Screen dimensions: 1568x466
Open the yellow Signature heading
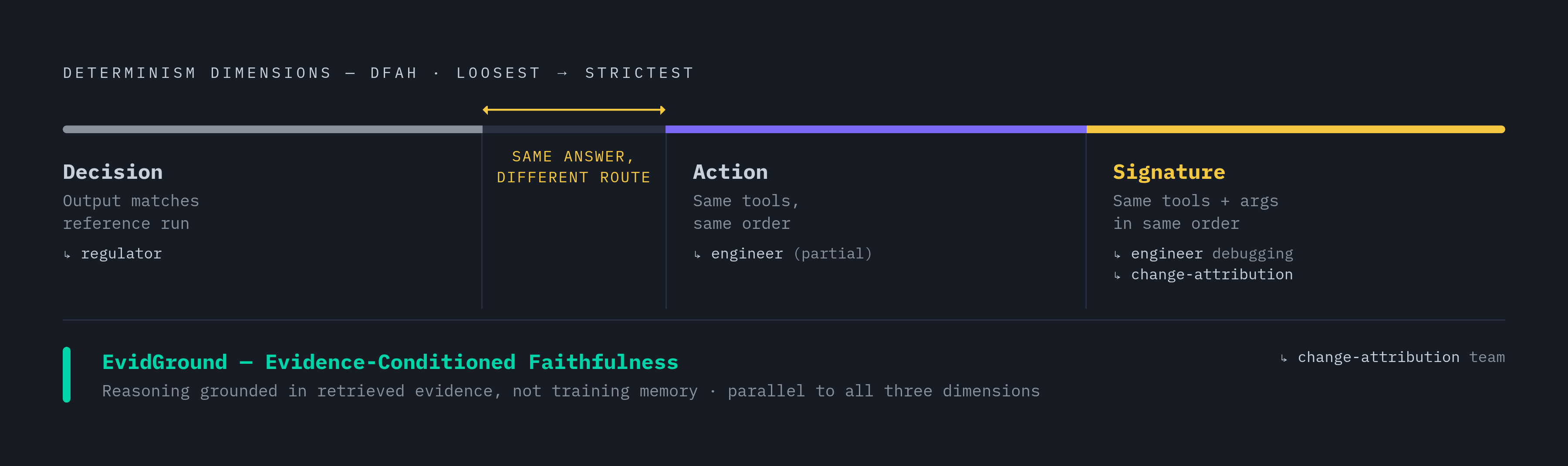click(x=1169, y=172)
